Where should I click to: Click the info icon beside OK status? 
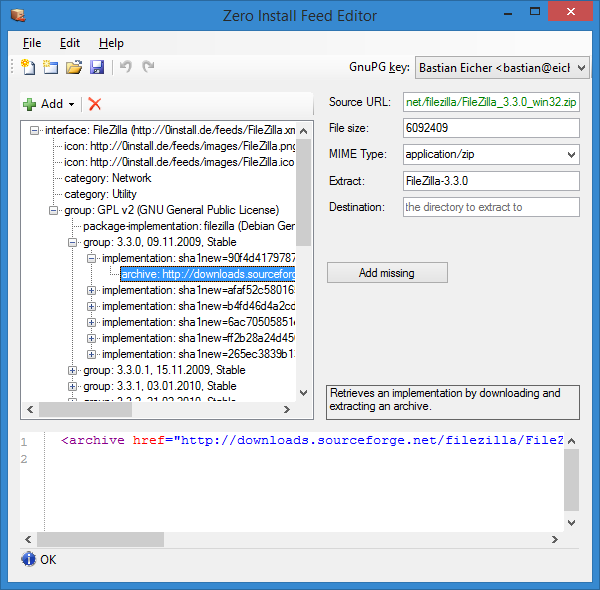pos(28,559)
